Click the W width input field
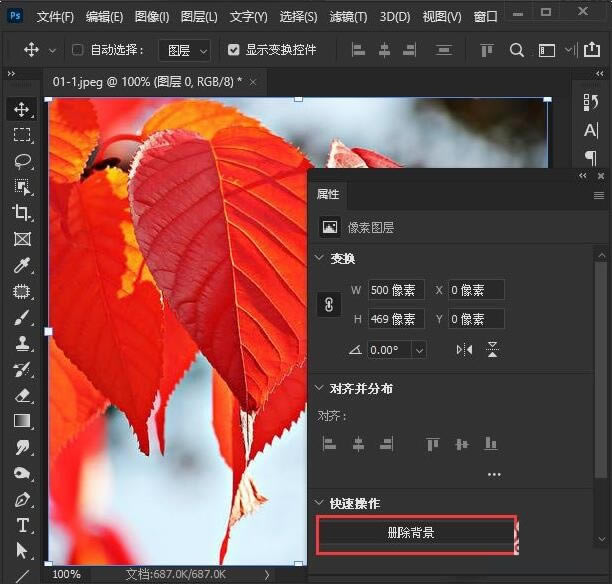612x584 pixels. tap(395, 290)
